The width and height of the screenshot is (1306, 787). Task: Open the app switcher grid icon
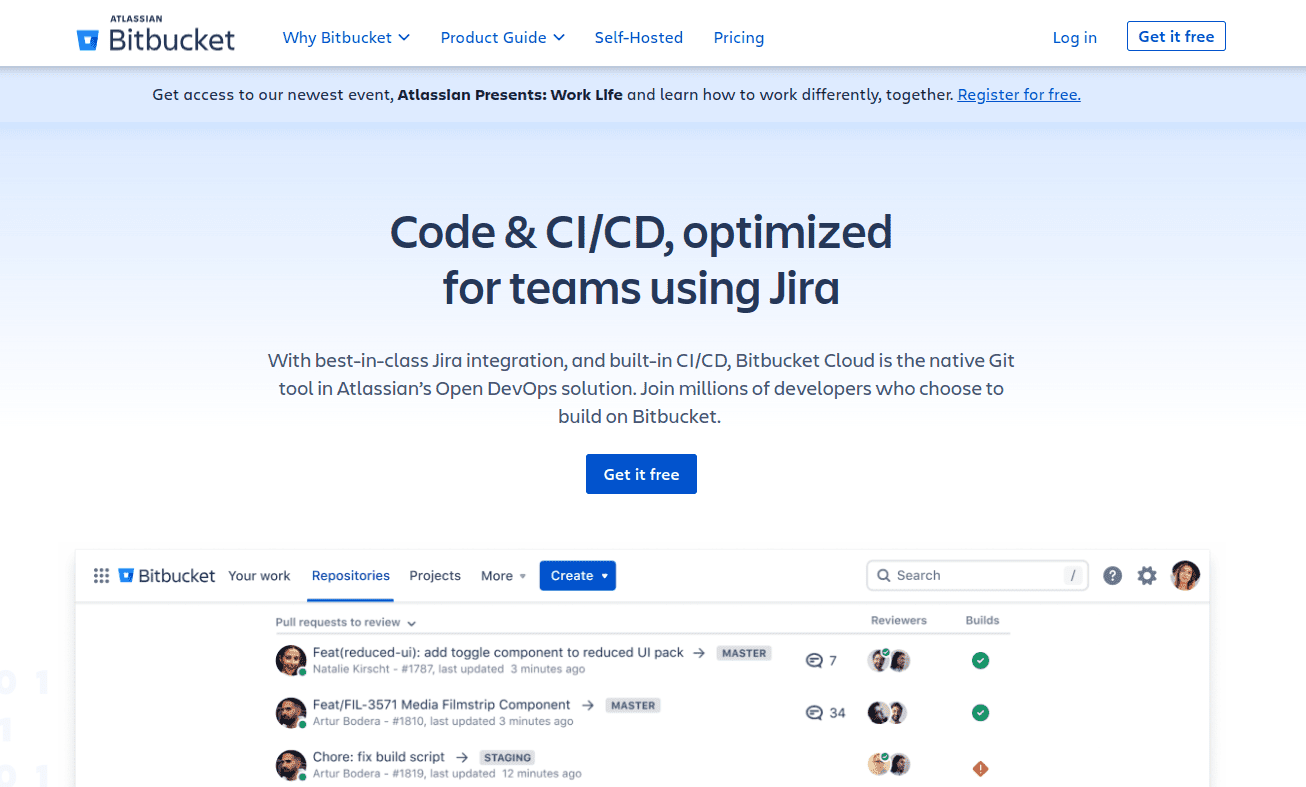(x=101, y=576)
